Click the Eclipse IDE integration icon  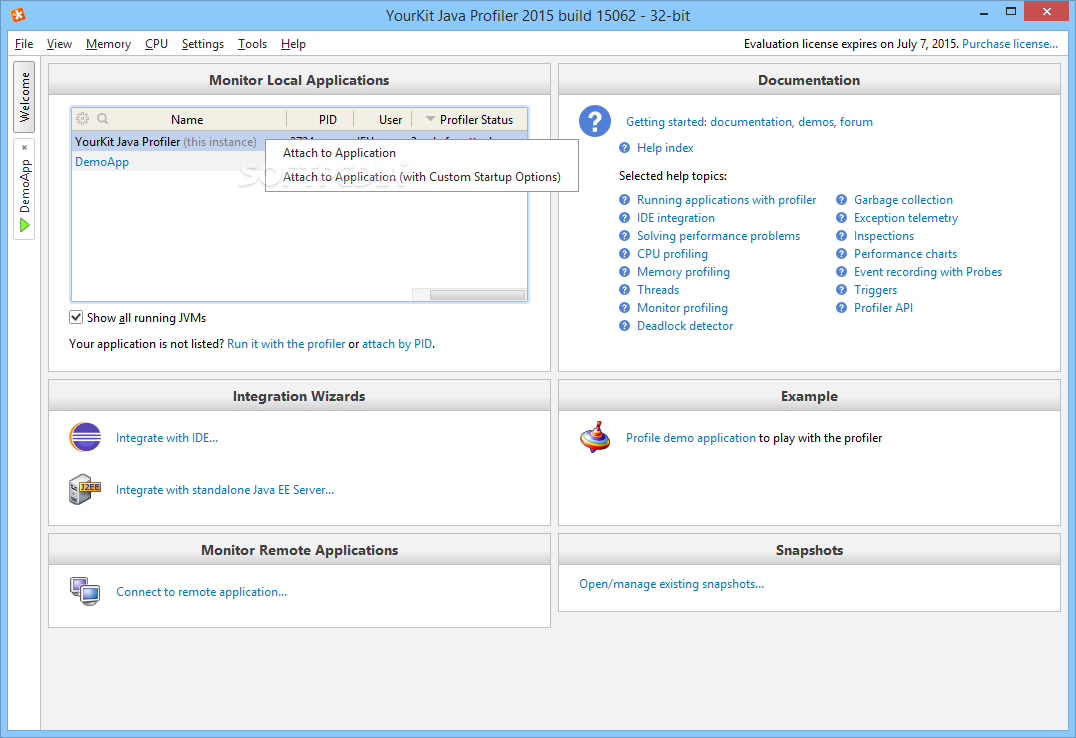tap(85, 437)
